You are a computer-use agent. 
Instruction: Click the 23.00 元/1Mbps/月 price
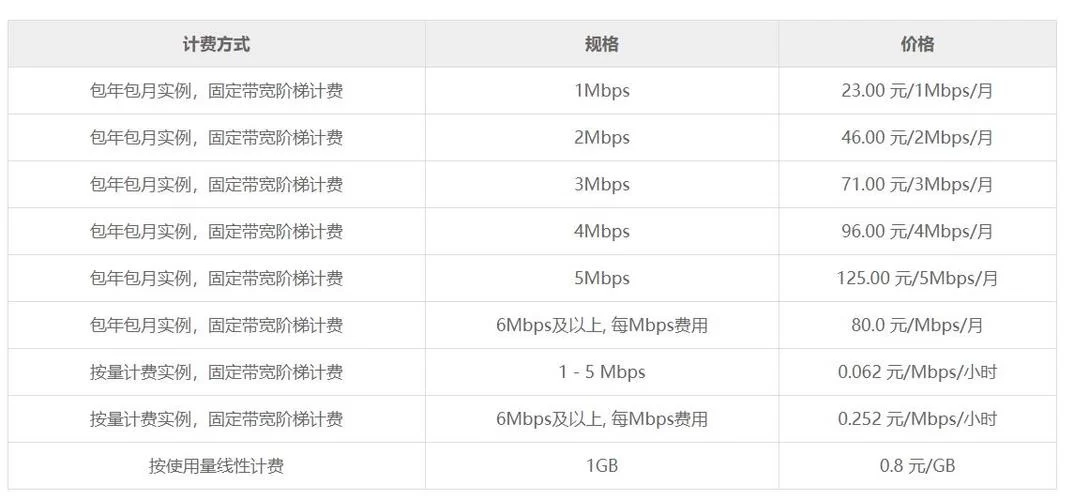[x=917, y=91]
